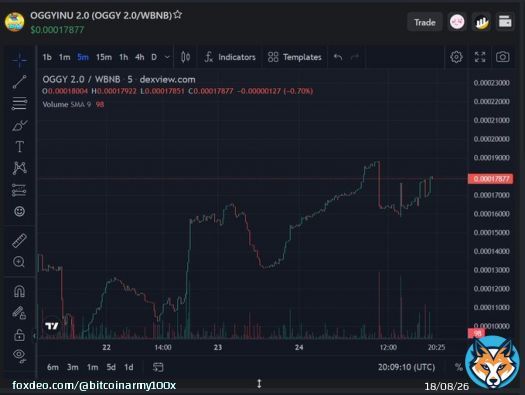Switch to the 1b interval

click(x=47, y=57)
